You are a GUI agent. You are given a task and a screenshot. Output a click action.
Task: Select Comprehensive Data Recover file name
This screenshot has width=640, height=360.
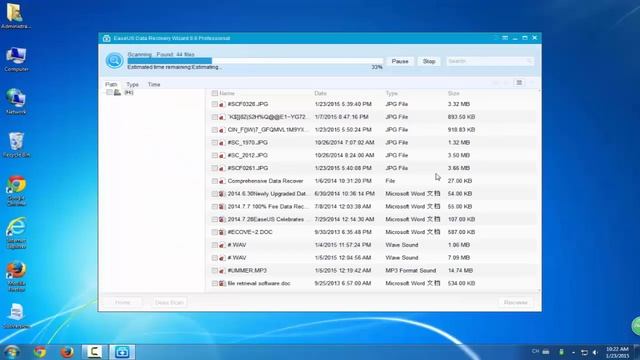coord(265,181)
